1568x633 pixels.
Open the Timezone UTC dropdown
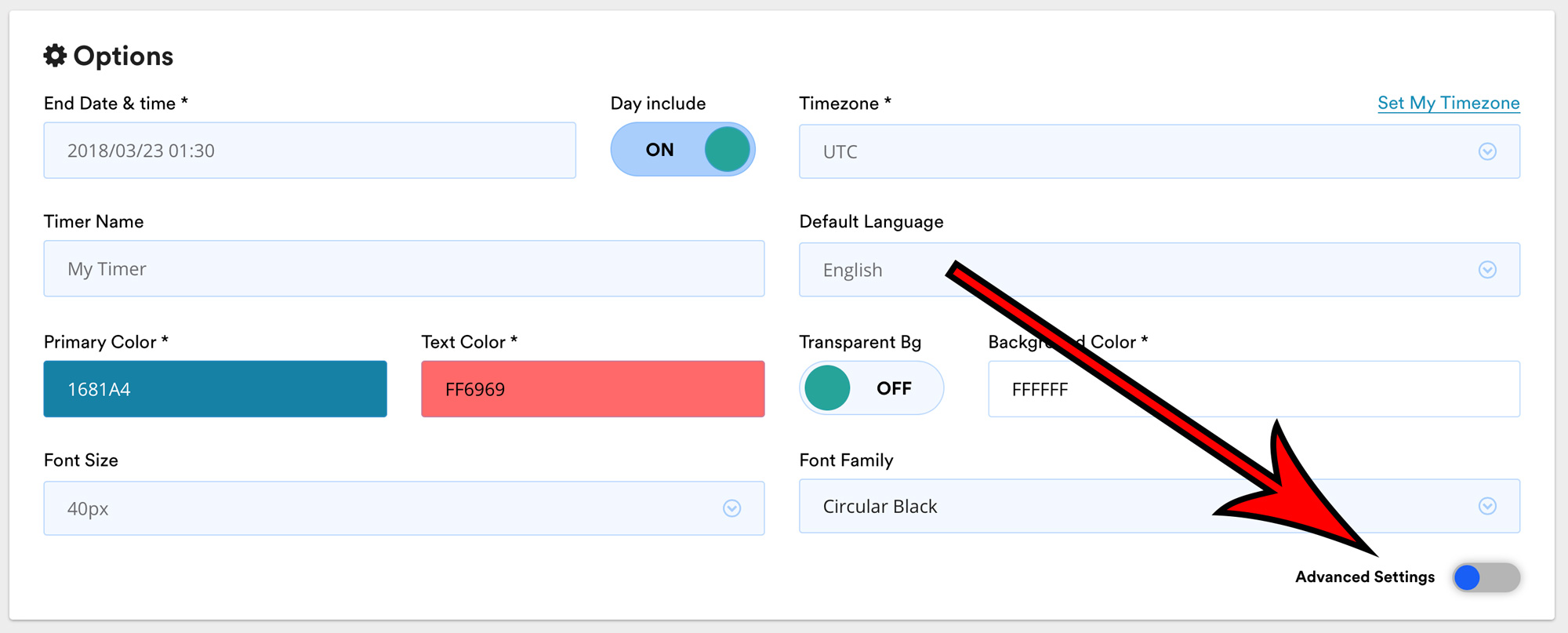[x=1137, y=151]
